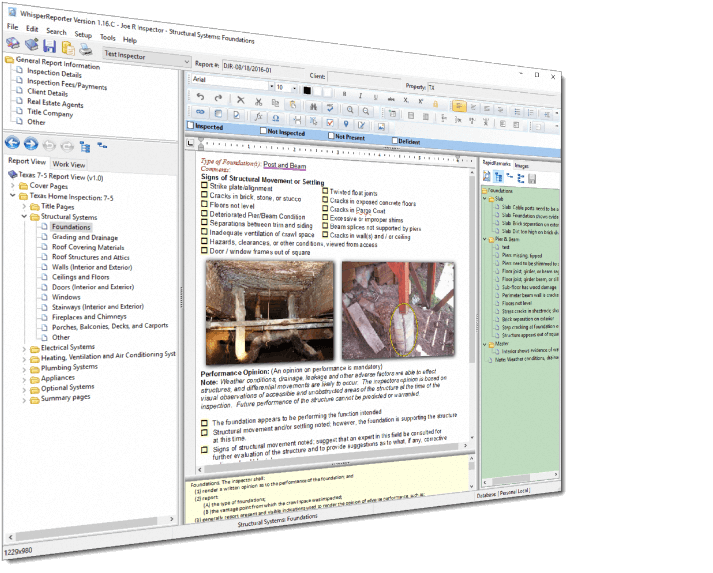Click the blue hyperlink chain icon
This screenshot has width=713, height=573.
coord(200,111)
